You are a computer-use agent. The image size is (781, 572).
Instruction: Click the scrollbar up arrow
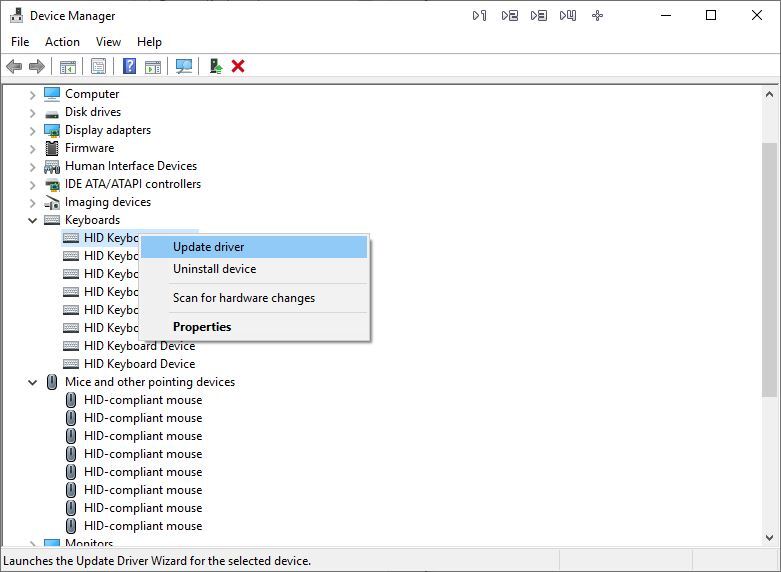(x=770, y=94)
